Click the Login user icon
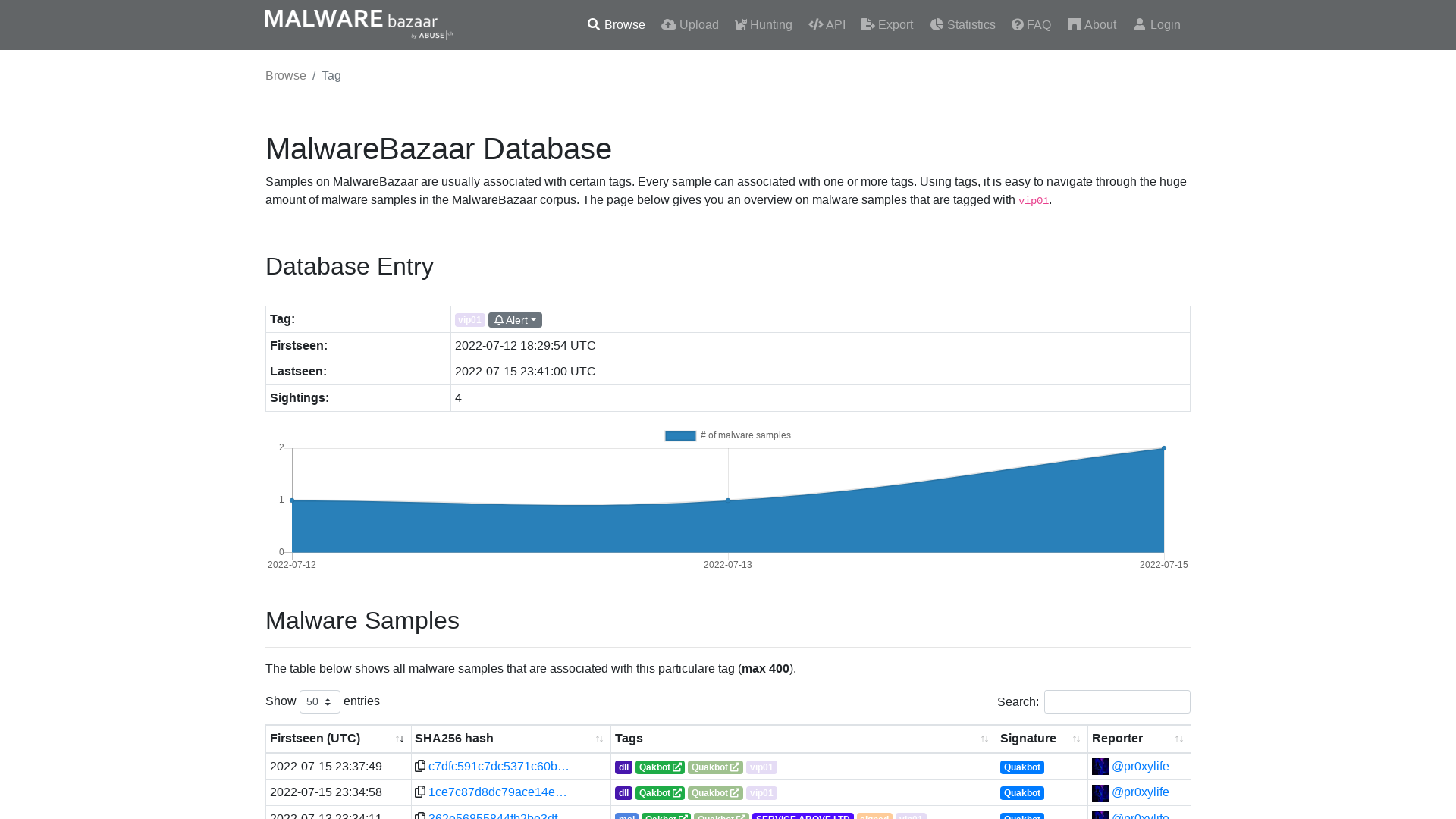This screenshot has width=1456, height=819. click(x=1139, y=25)
